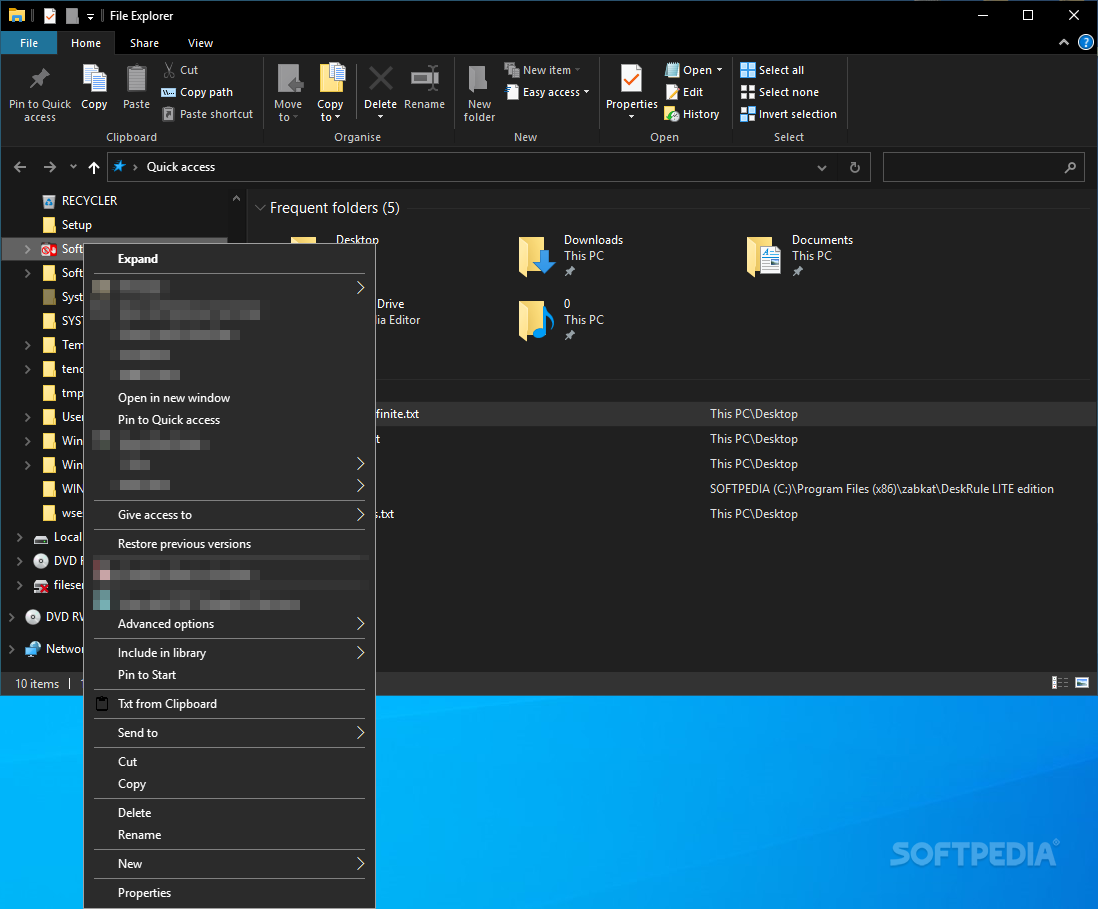Go up one level with the up arrow
The height and width of the screenshot is (909, 1098).
pyautogui.click(x=94, y=167)
